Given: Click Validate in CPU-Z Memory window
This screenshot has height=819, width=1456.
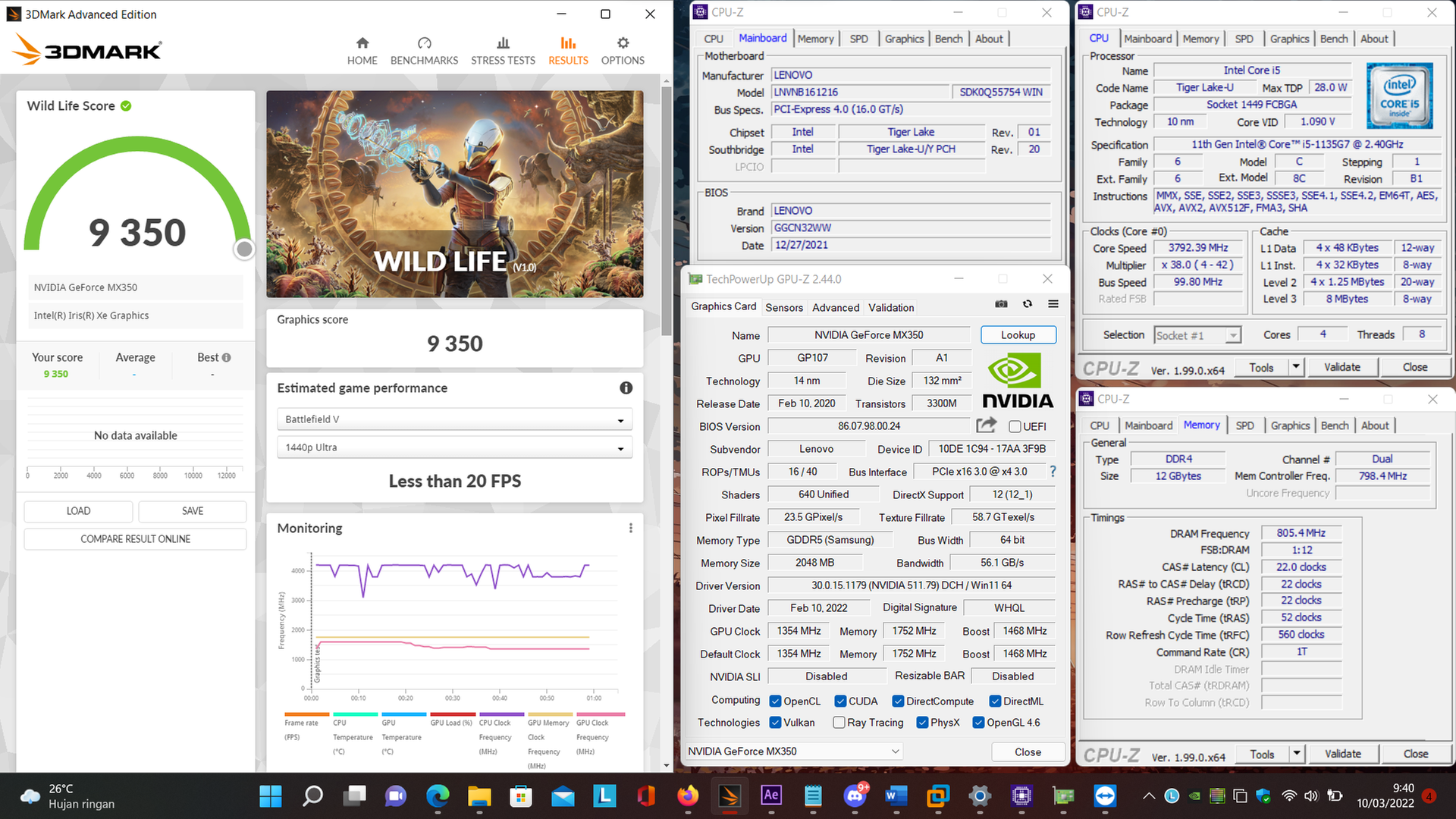Looking at the screenshot, I should [x=1342, y=754].
